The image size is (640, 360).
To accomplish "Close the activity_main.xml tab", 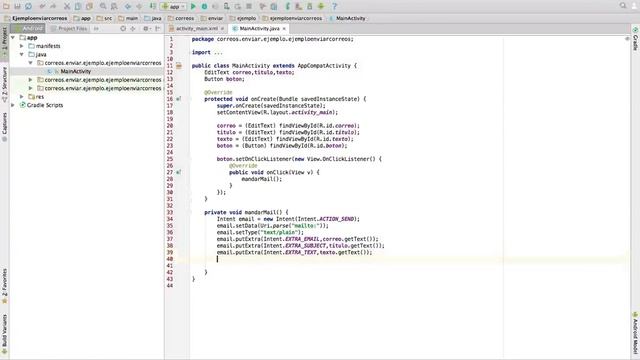I will 222,29.
